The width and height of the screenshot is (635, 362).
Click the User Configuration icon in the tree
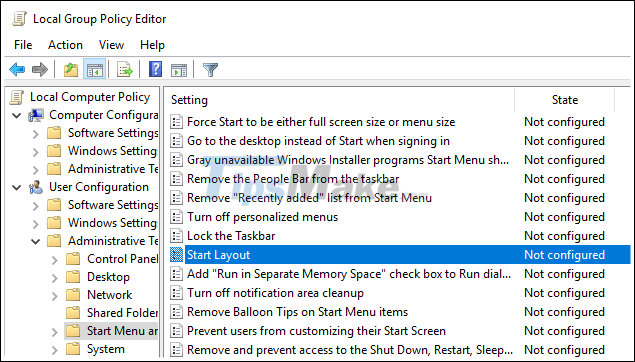coord(36,187)
